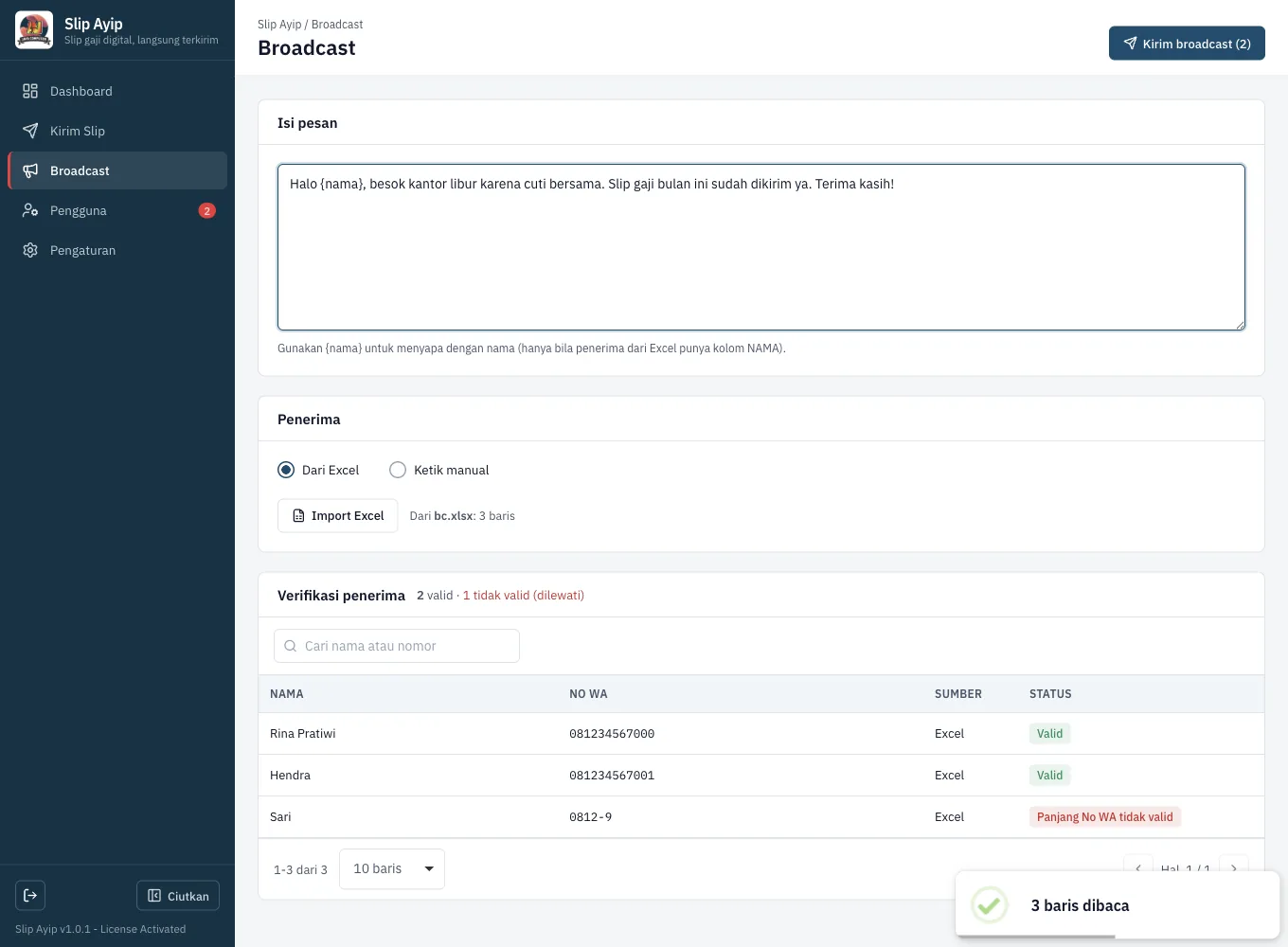The height and width of the screenshot is (947, 1288).
Task: Click the search magnifier icon
Action: (291, 646)
